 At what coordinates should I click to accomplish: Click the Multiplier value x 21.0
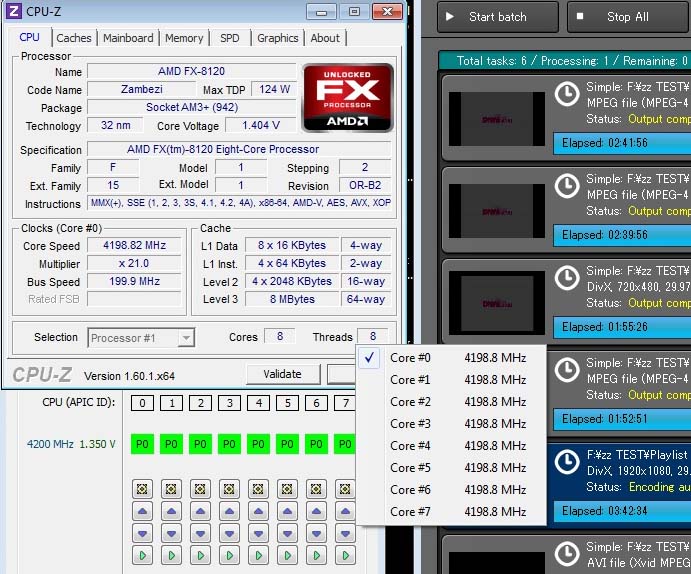coord(134,263)
